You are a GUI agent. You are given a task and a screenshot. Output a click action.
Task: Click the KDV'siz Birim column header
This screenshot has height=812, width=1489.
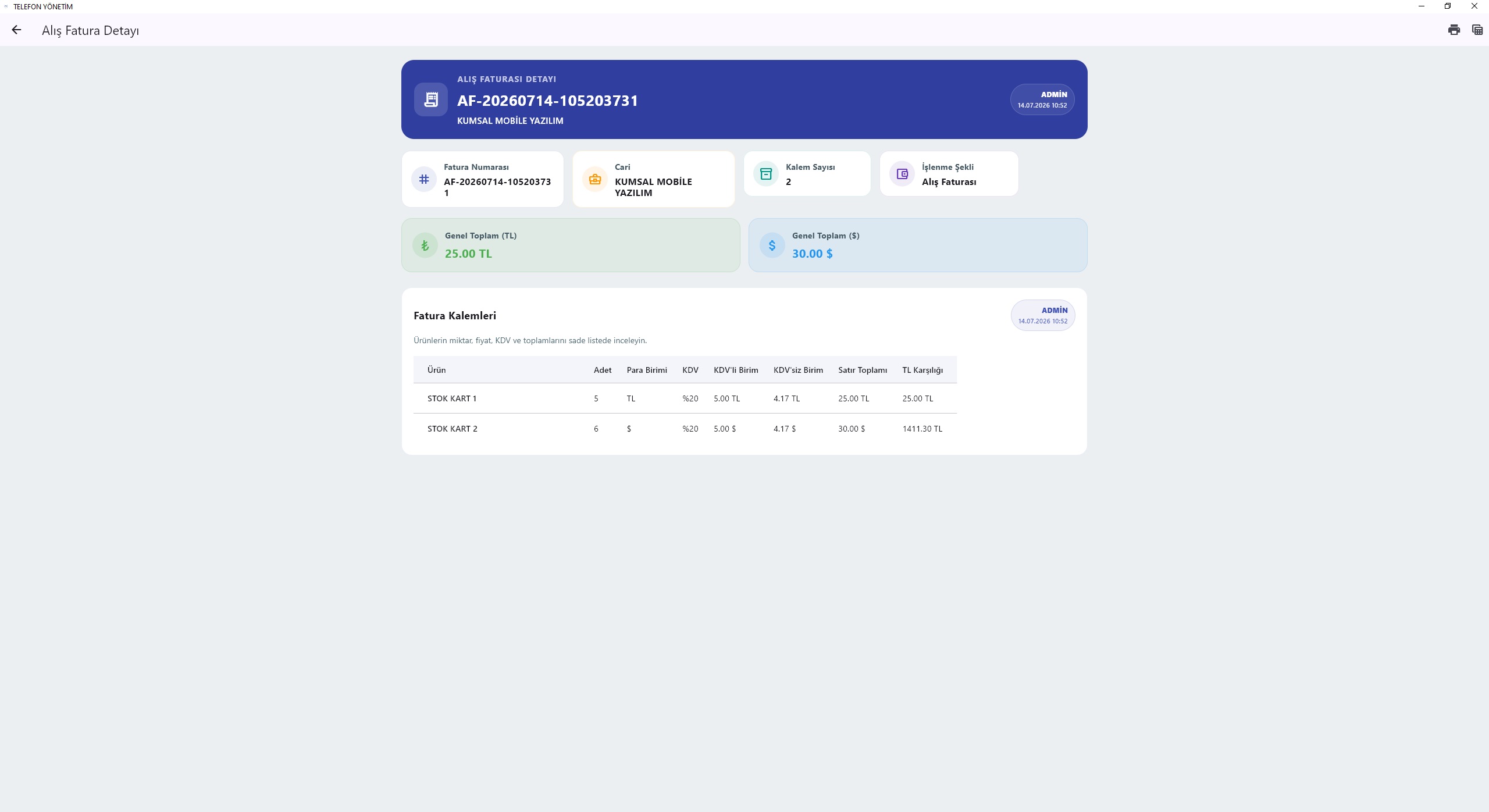click(798, 370)
